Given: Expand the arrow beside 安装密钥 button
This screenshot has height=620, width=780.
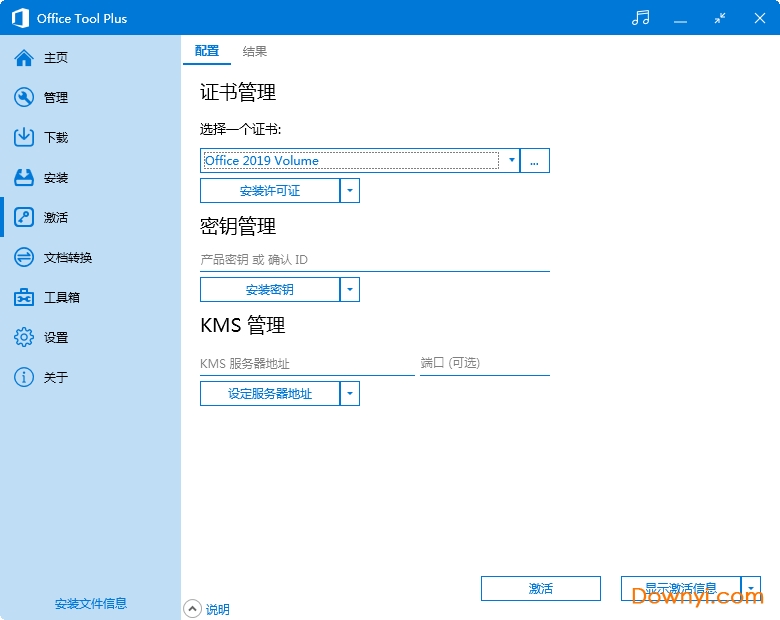Looking at the screenshot, I should point(350,290).
